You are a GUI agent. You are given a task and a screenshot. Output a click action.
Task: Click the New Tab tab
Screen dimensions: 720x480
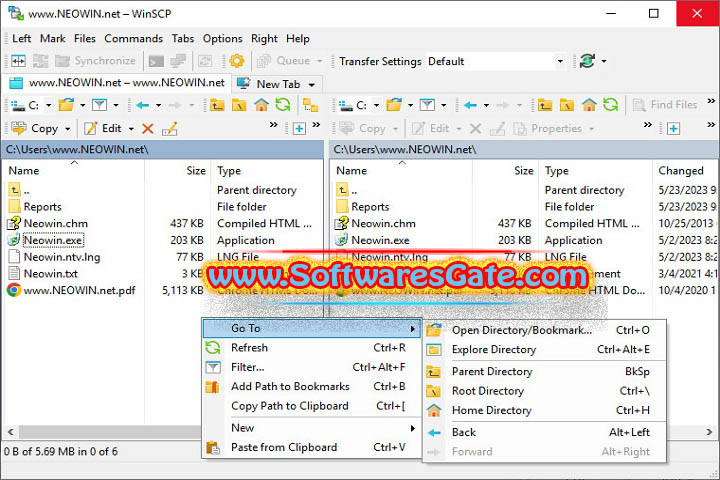[277, 84]
